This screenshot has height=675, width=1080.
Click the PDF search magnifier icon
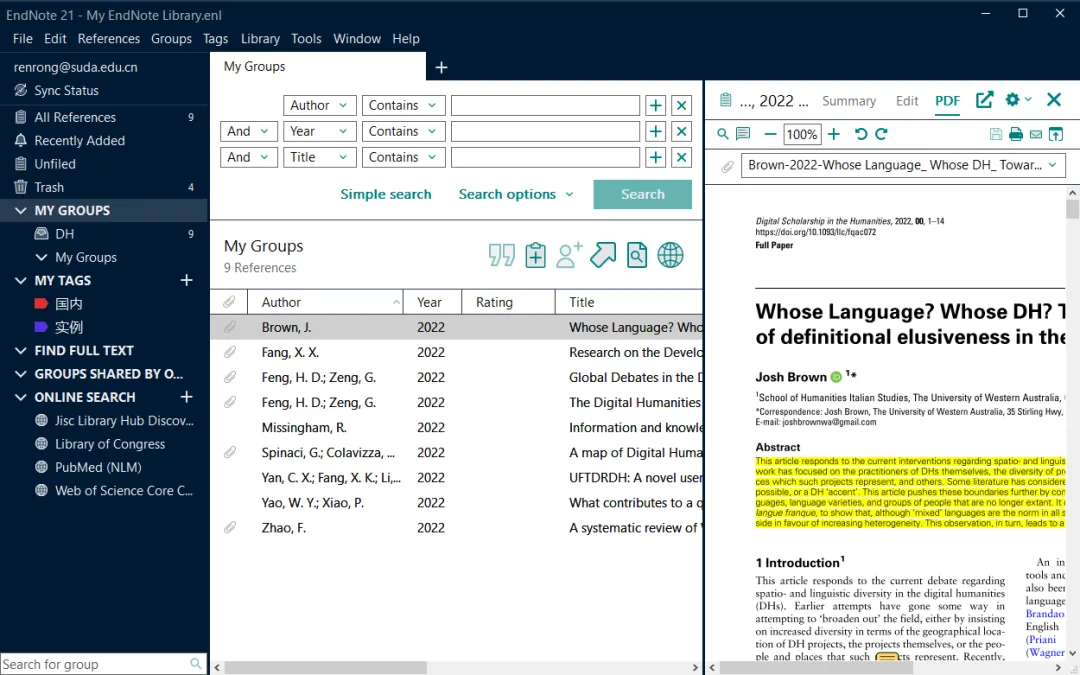coord(723,134)
